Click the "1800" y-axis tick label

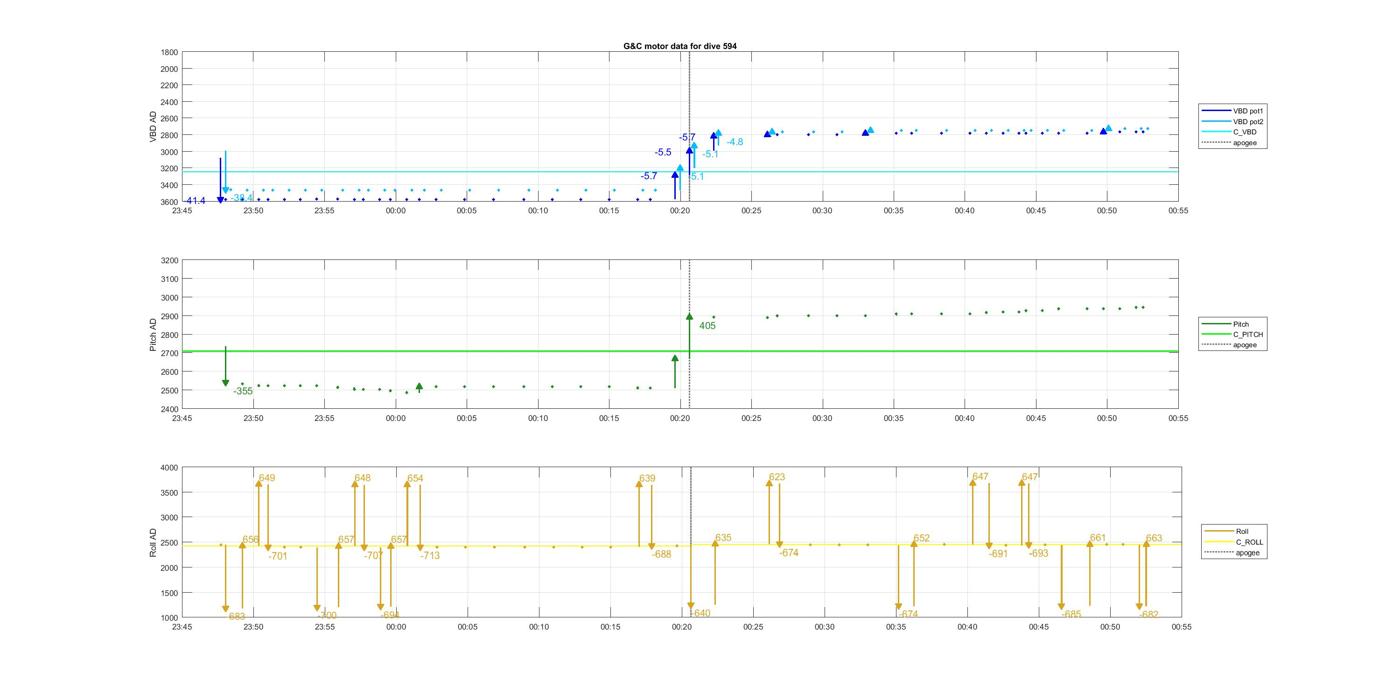[x=169, y=52]
